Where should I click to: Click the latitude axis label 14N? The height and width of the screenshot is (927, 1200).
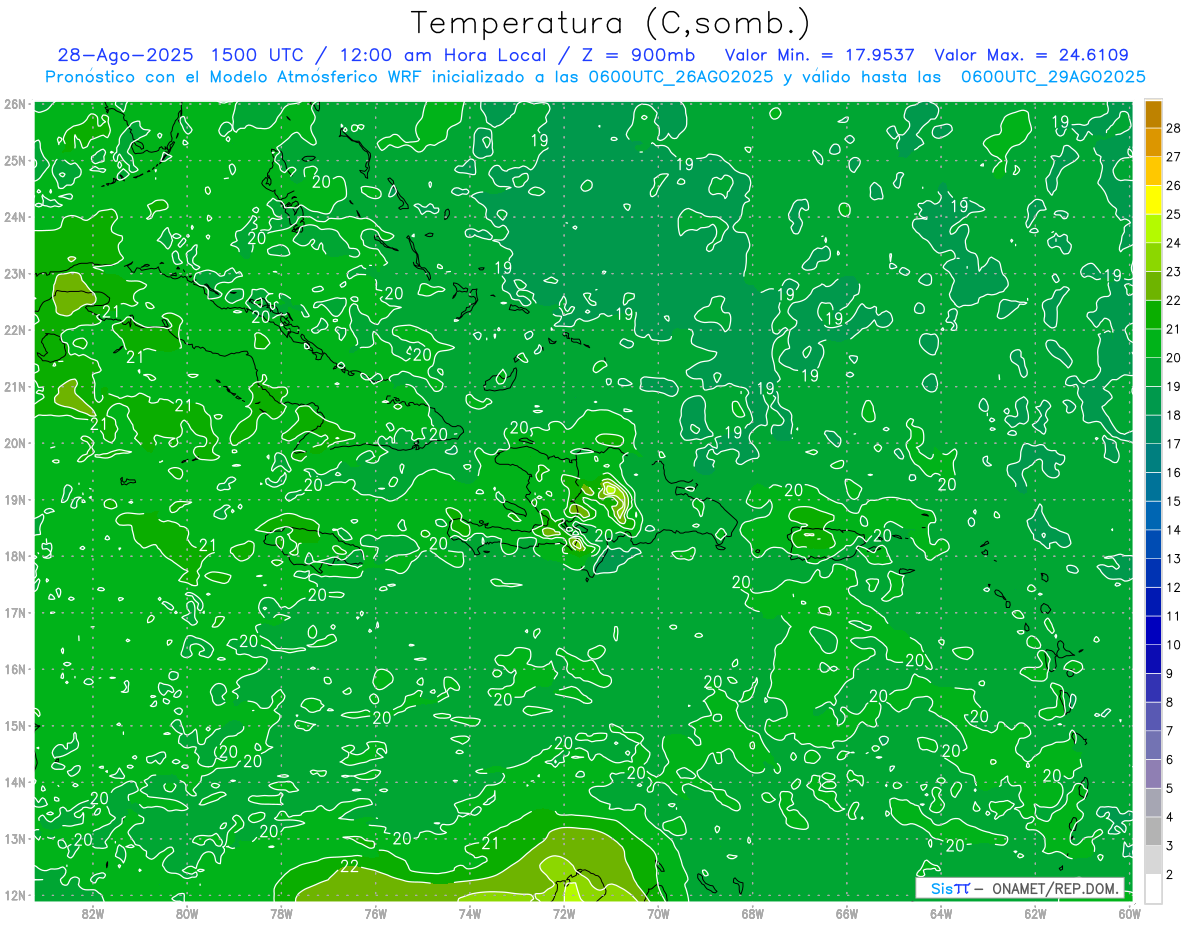13,782
